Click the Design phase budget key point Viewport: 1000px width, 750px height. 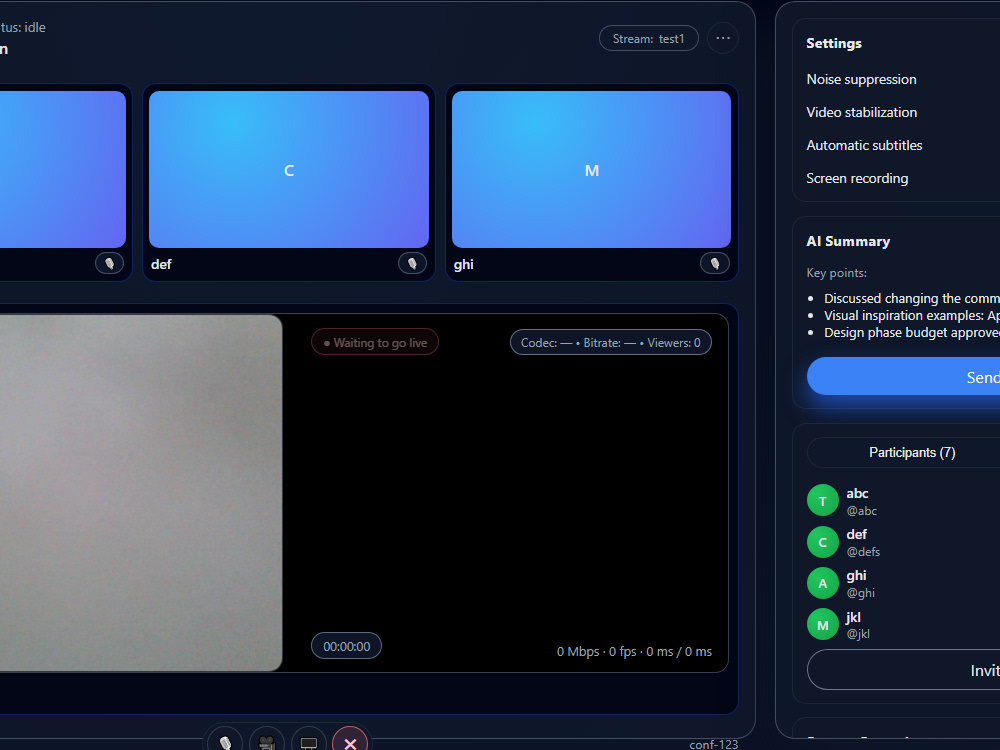[911, 332]
